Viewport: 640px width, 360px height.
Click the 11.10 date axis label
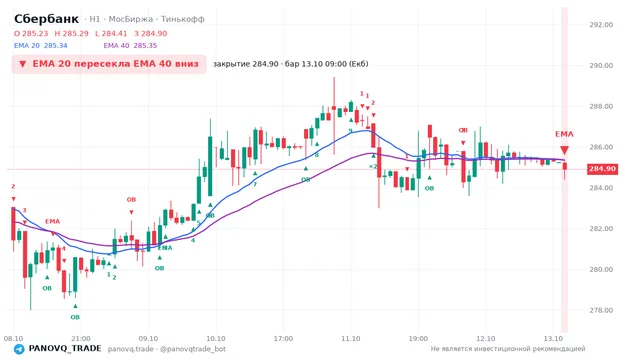(351, 339)
